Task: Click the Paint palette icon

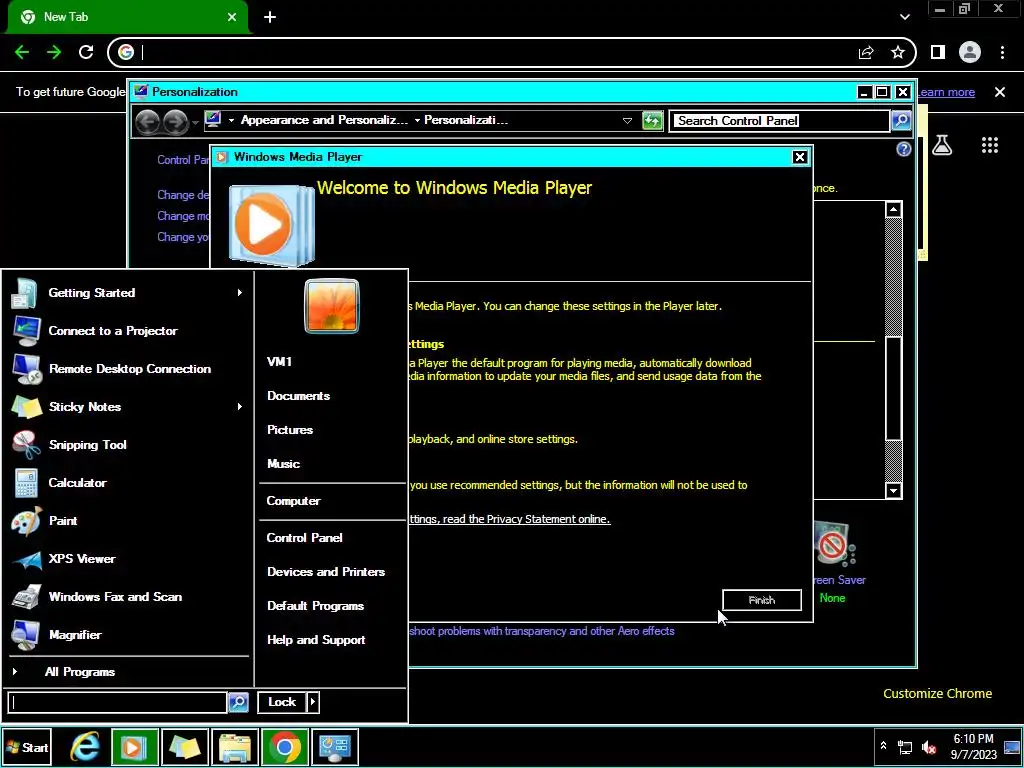Action: click(x=26, y=521)
